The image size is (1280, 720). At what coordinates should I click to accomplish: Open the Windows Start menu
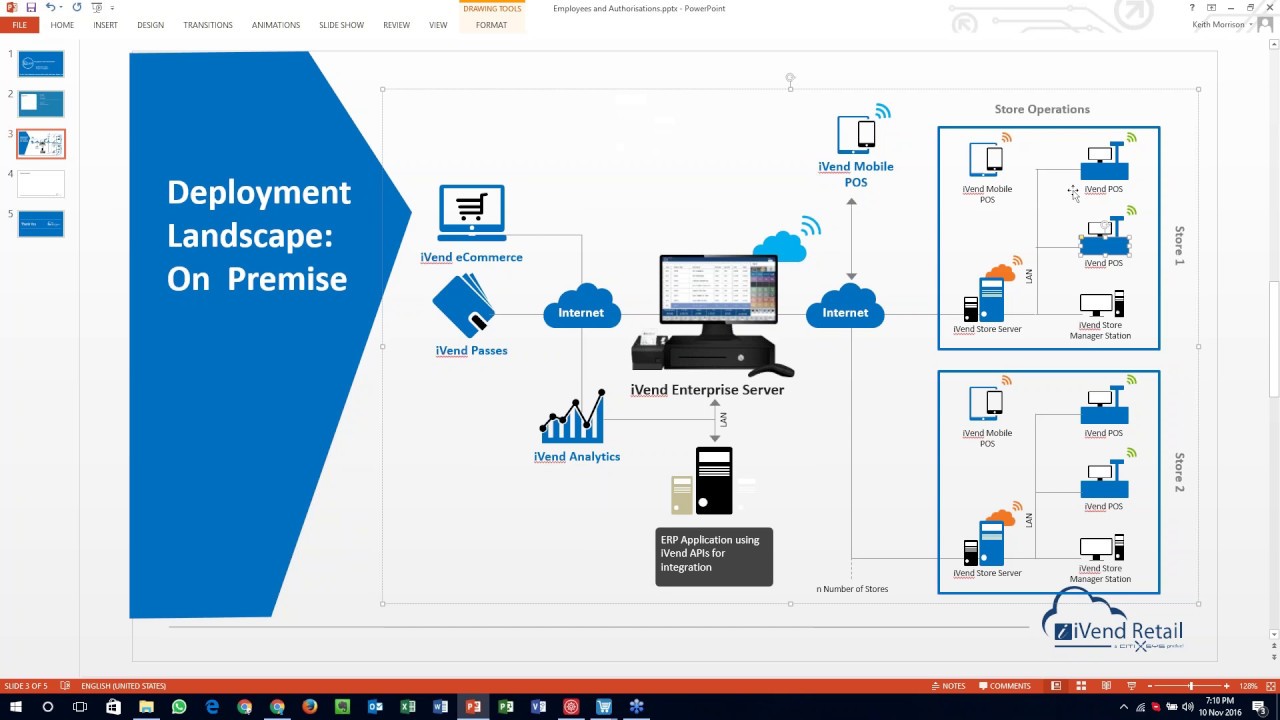[15, 707]
